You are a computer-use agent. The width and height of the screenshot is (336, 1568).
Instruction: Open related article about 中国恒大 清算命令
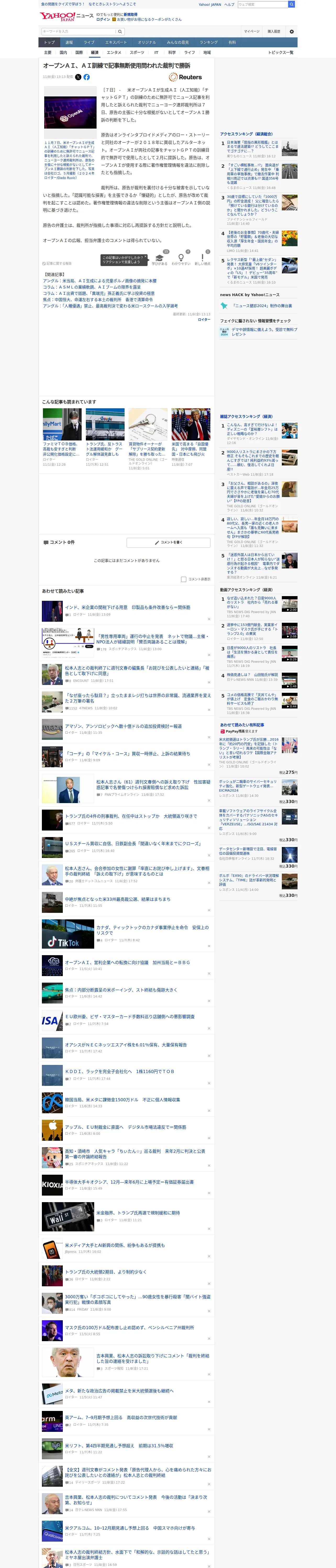pos(98,299)
